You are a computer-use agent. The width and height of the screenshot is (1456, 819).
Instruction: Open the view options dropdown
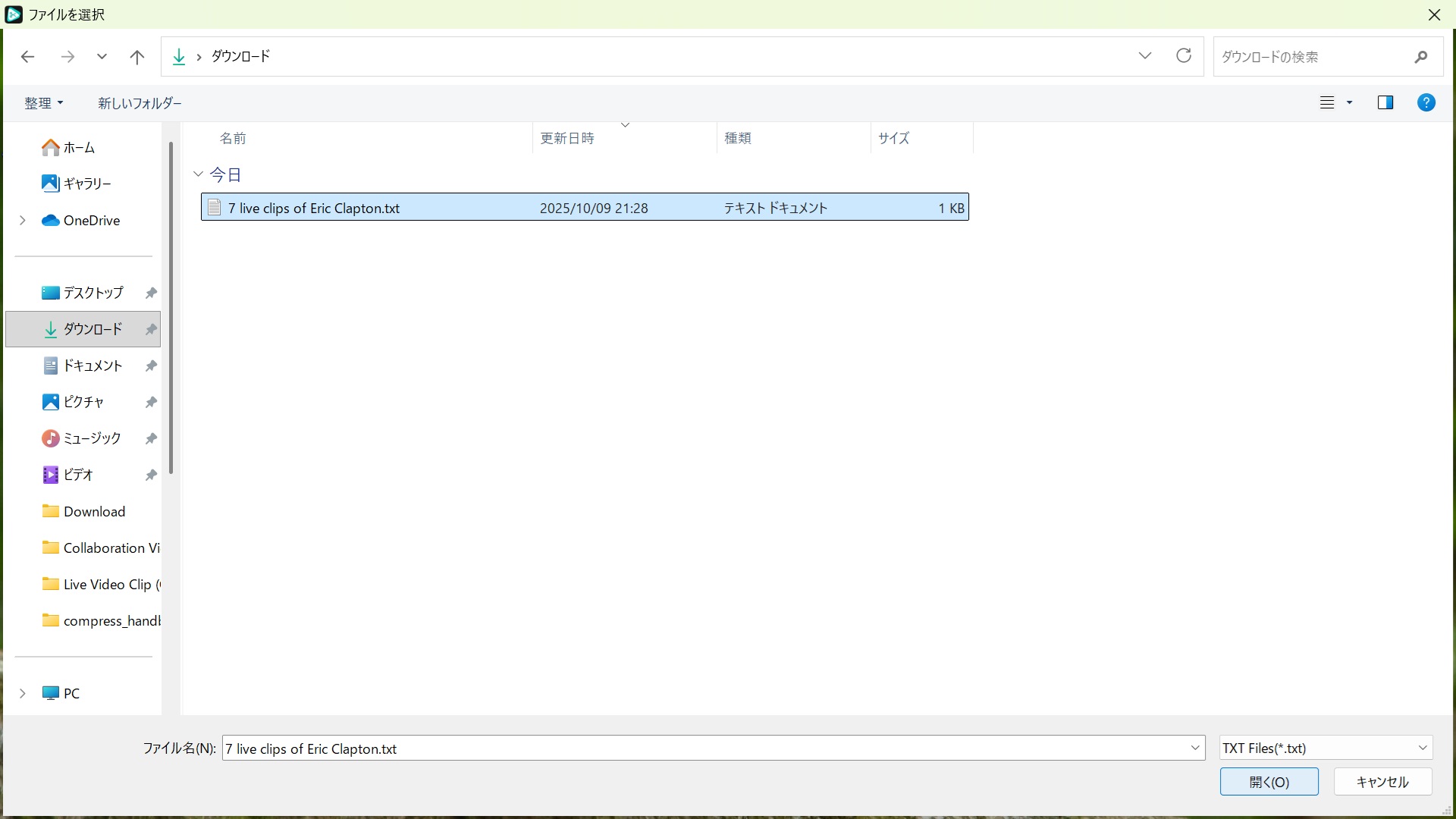pyautogui.click(x=1349, y=102)
